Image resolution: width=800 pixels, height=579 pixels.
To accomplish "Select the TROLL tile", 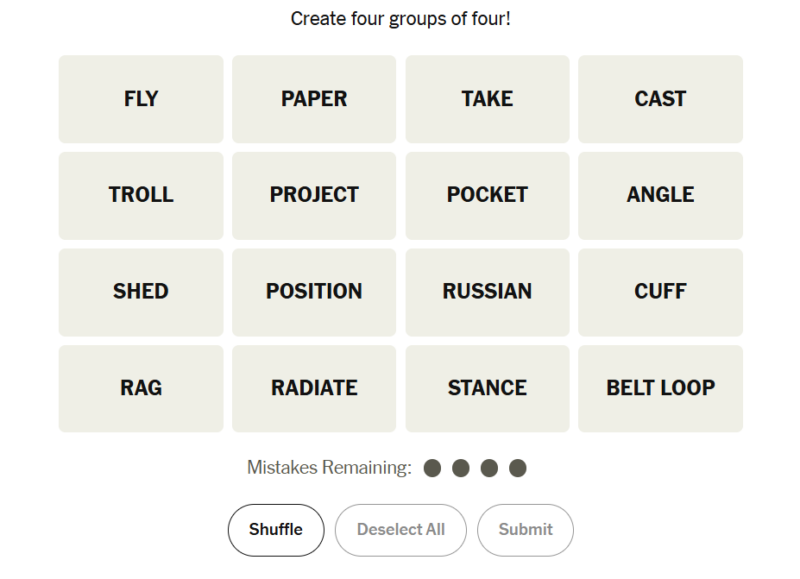I will (141, 195).
